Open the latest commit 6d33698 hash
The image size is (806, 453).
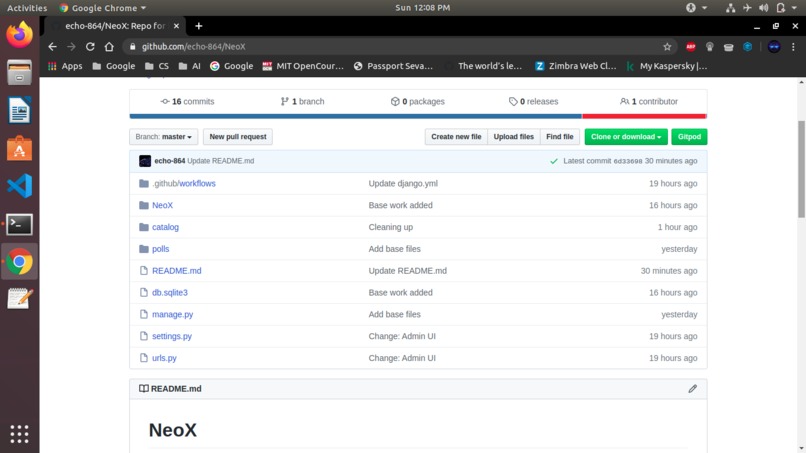click(x=628, y=161)
